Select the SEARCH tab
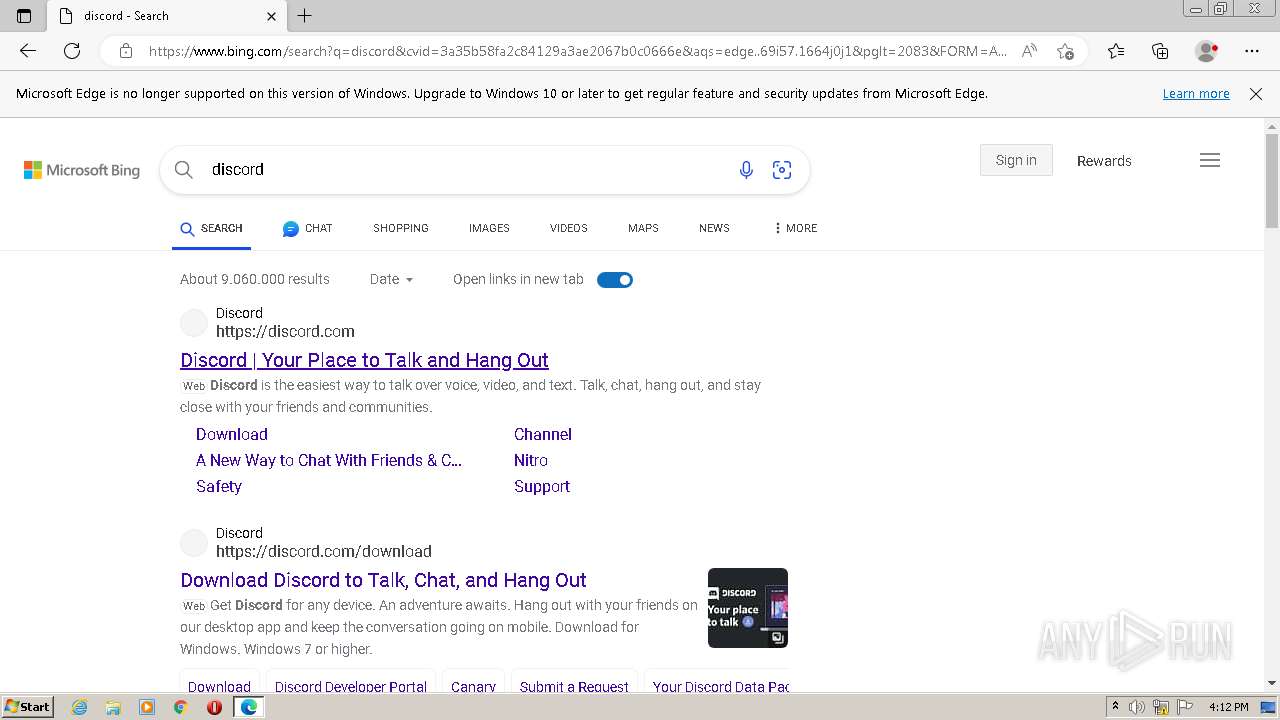This screenshot has width=1280, height=720. (211, 228)
